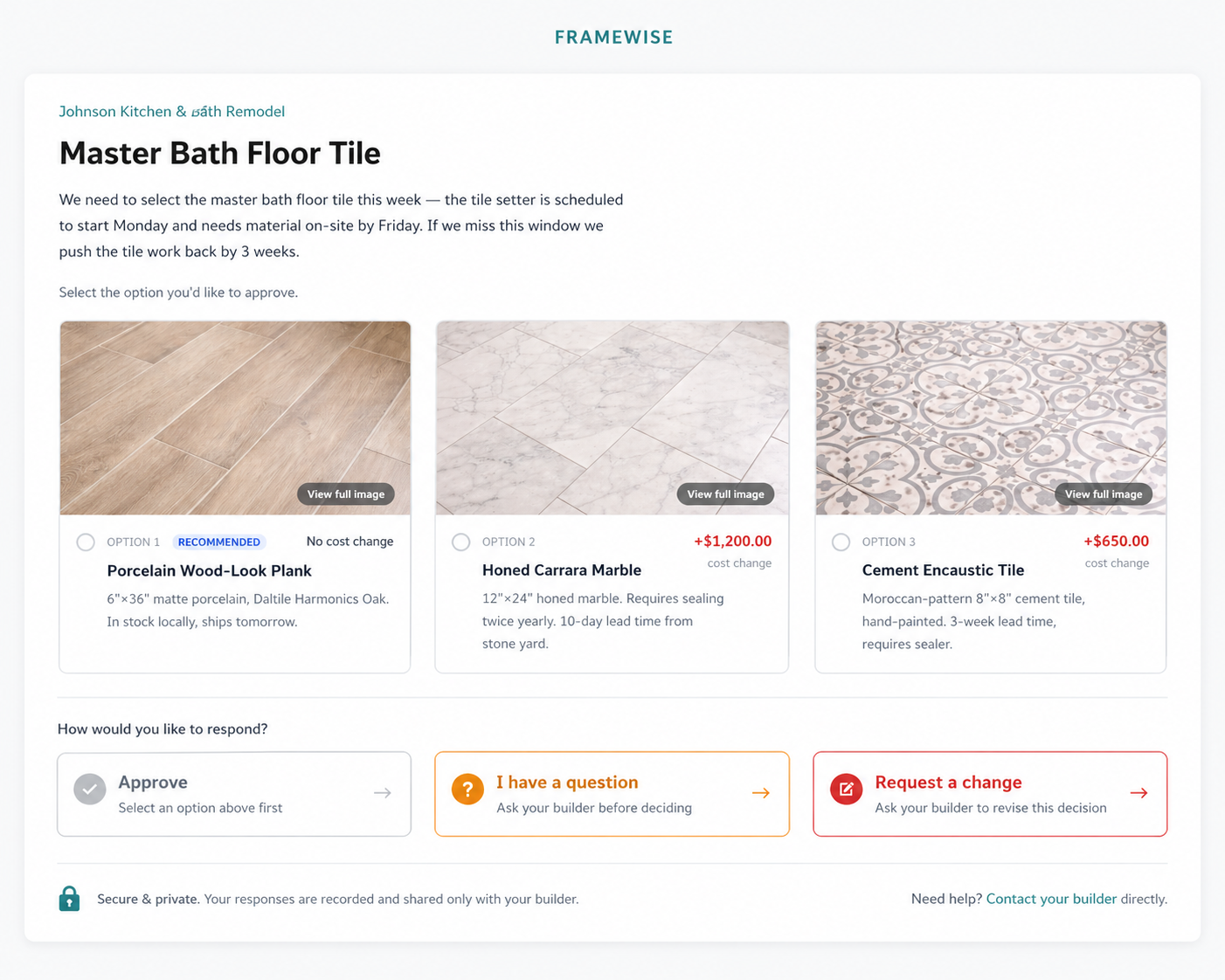Select Option 3 Cement Encaustic Tile radio
1225x980 pixels.
click(x=841, y=542)
